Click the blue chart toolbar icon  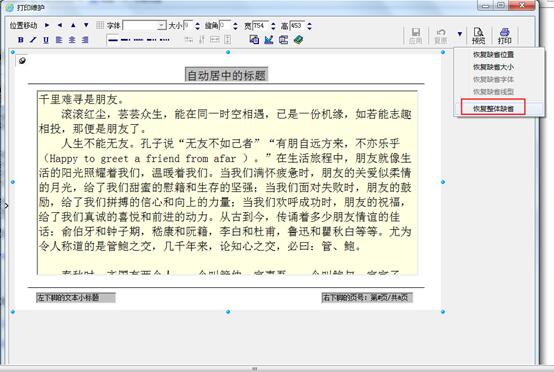pos(269,40)
